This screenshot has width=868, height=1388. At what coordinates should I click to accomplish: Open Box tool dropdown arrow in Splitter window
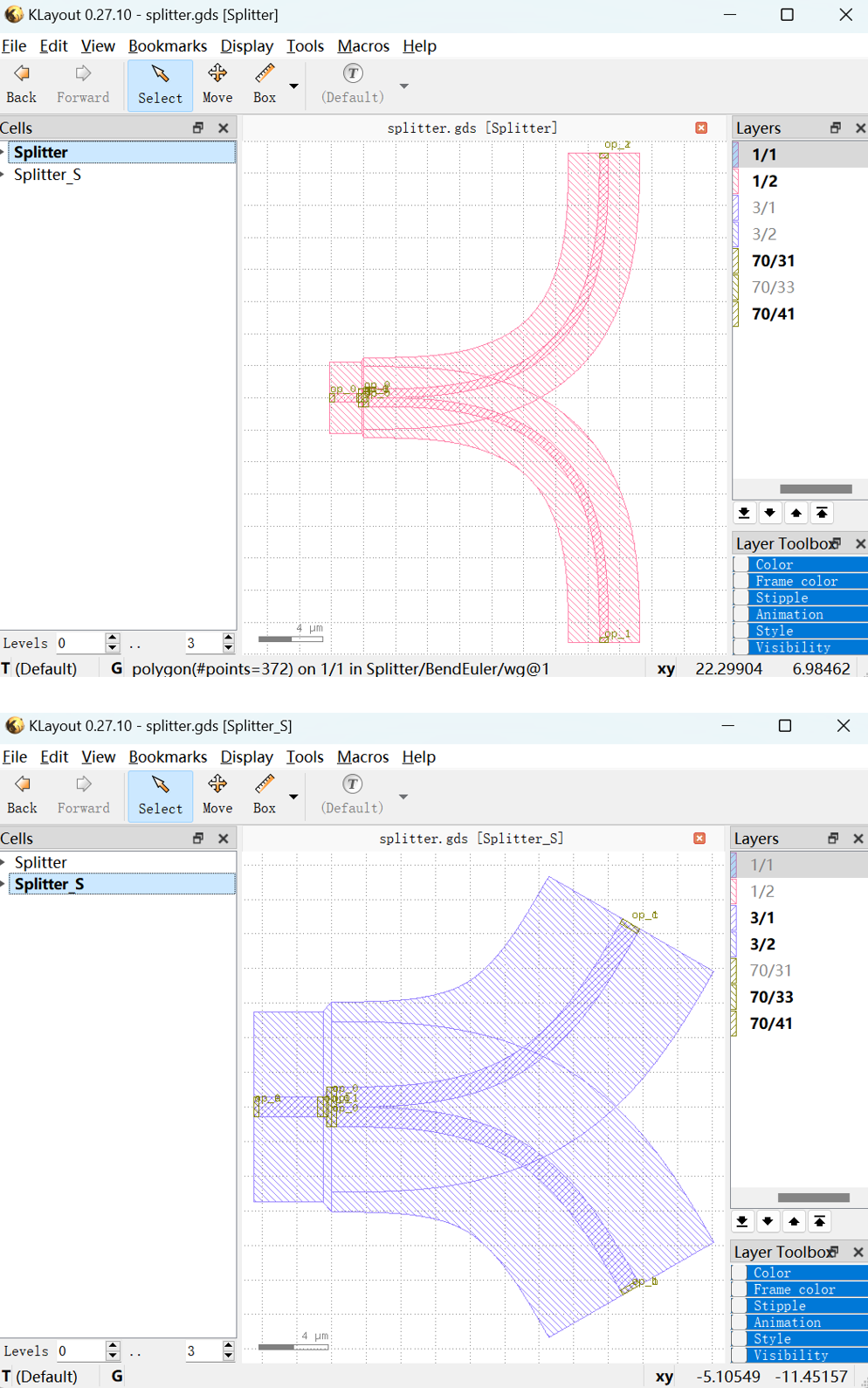coord(294,86)
